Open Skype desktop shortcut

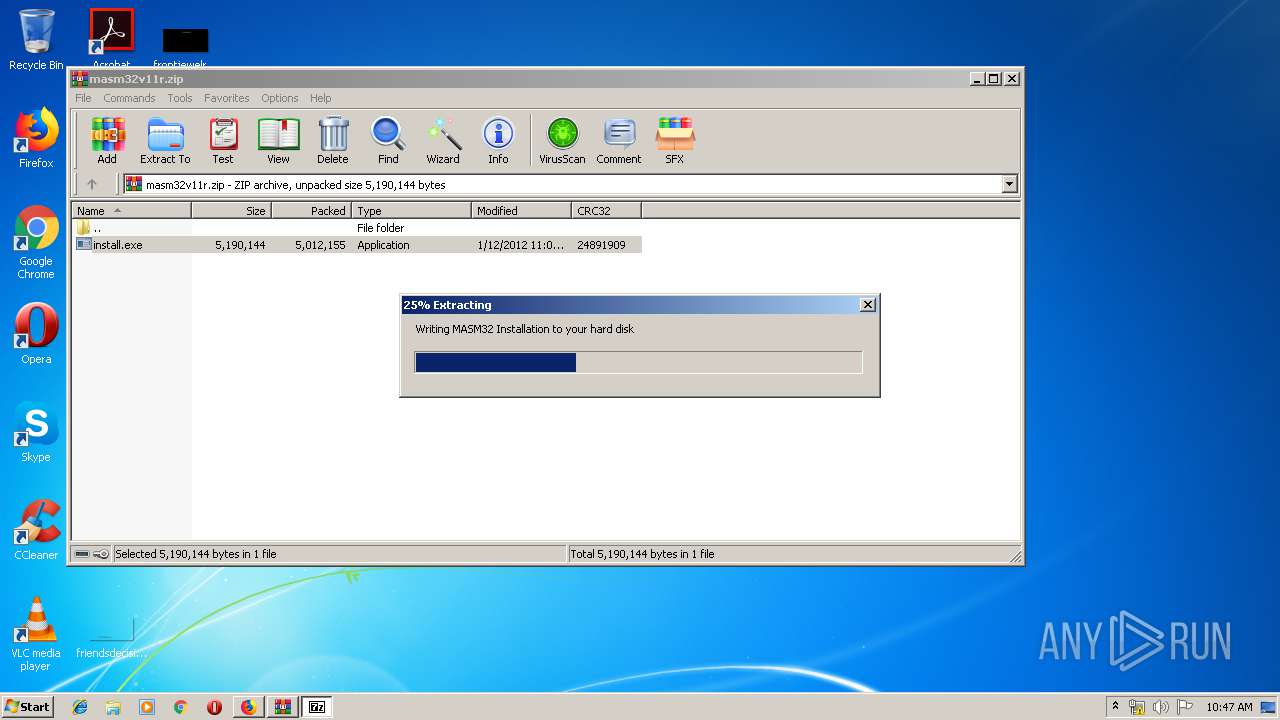(36, 433)
